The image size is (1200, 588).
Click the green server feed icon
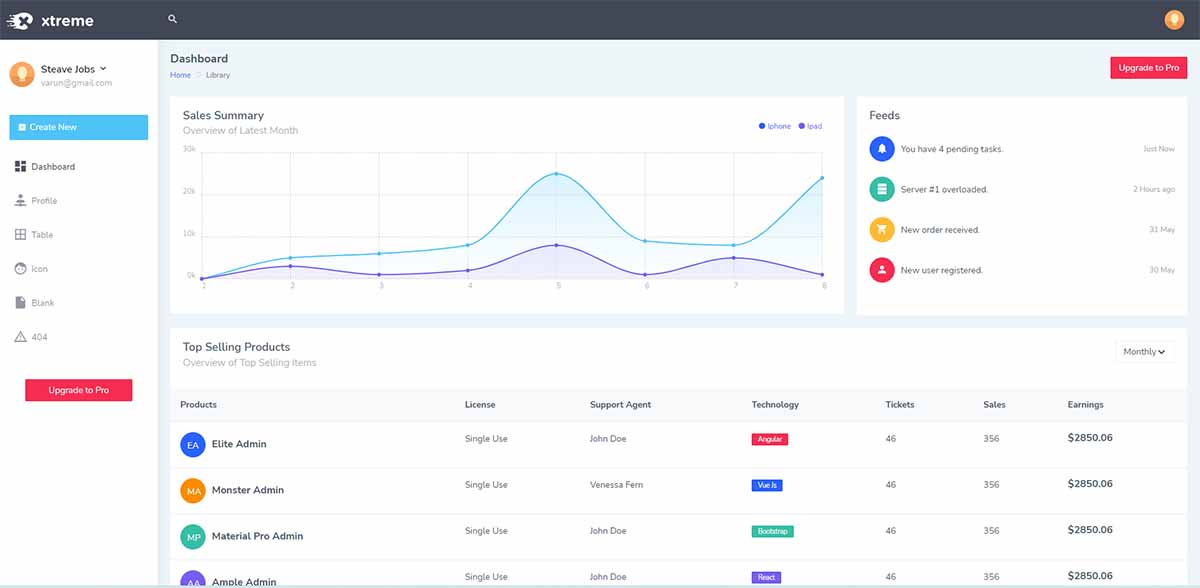coord(882,189)
